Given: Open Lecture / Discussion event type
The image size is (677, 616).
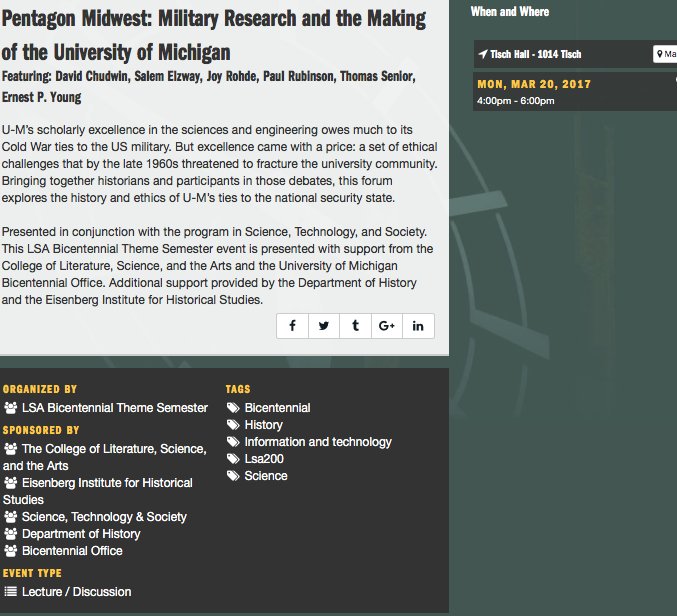Looking at the screenshot, I should click(x=76, y=591).
